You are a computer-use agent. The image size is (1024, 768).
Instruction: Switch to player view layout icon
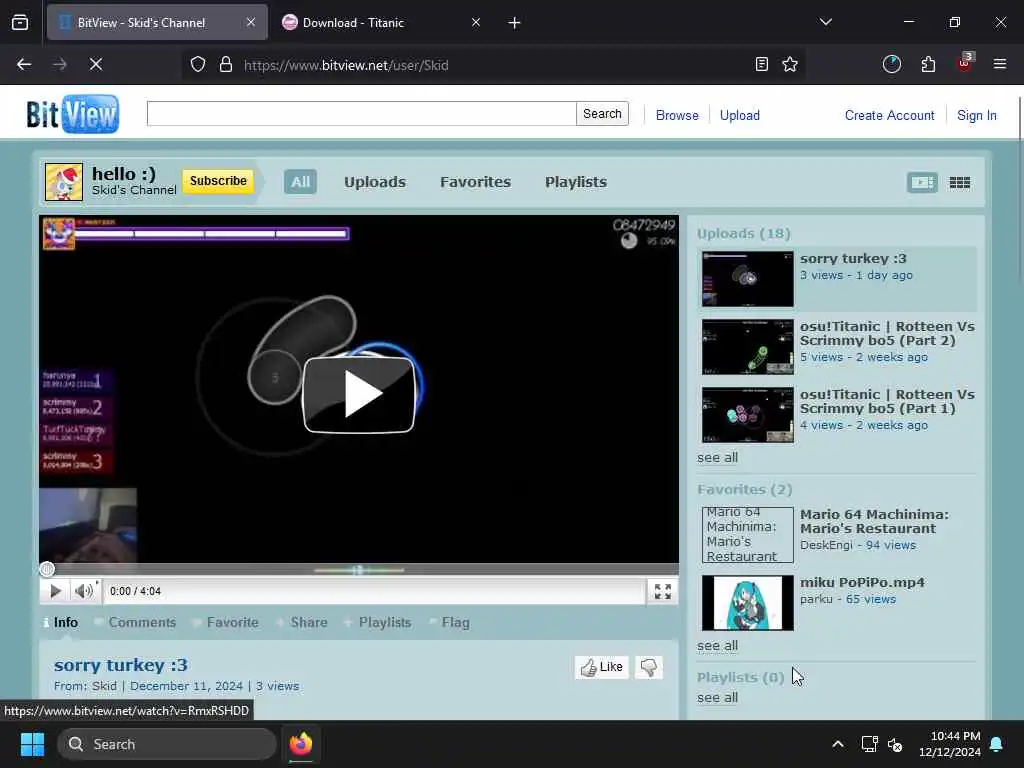[x=922, y=182]
